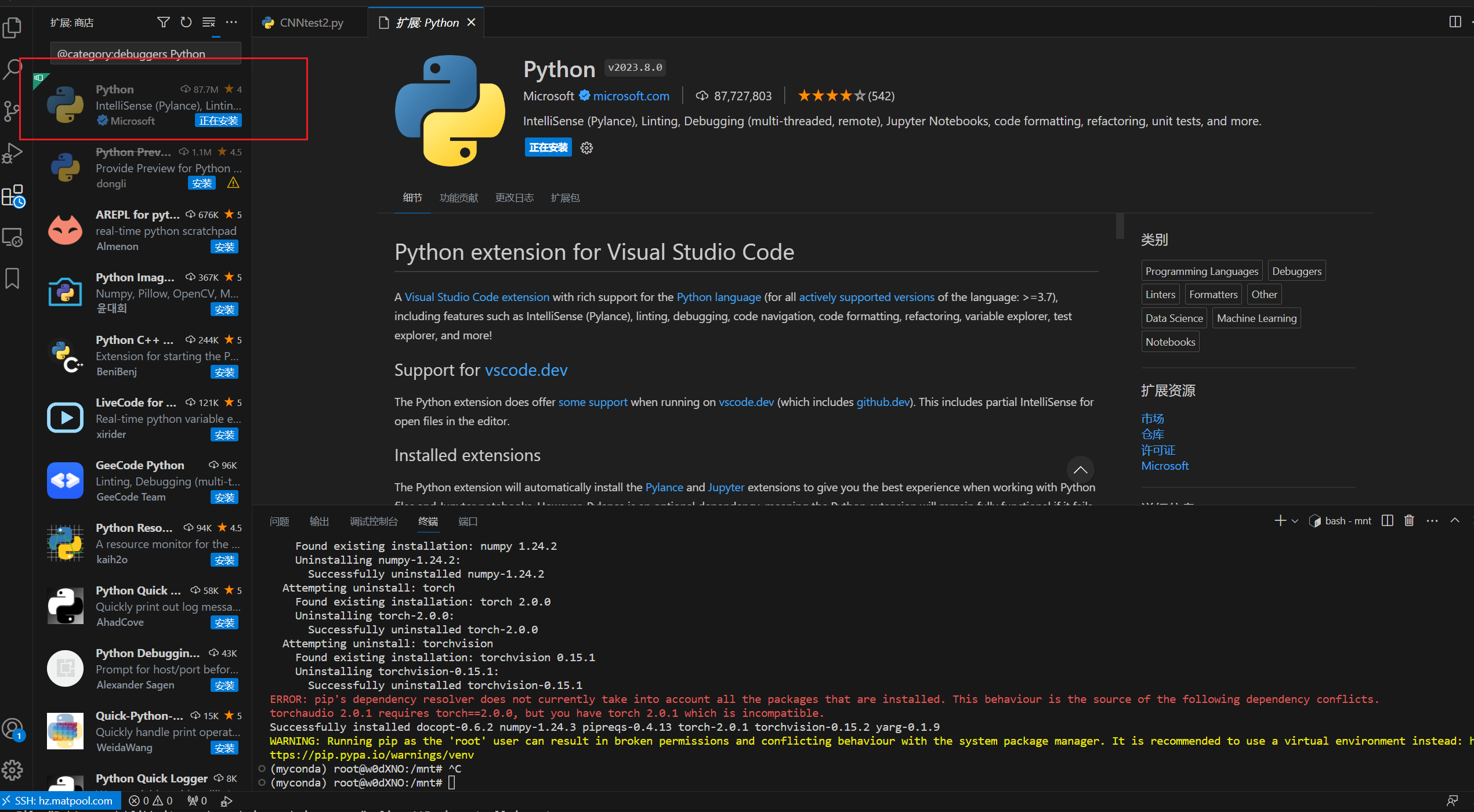The width and height of the screenshot is (1474, 812).
Task: Open the Search view in activity bar
Action: tap(13, 68)
